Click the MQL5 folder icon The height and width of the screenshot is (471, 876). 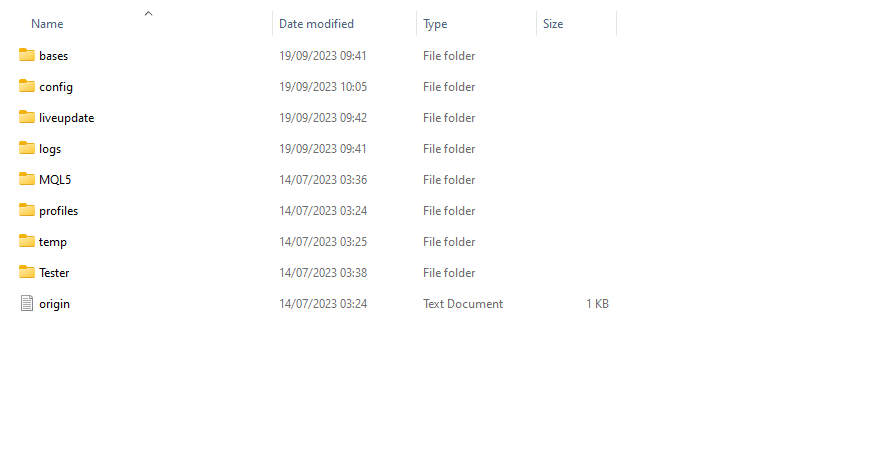click(27, 179)
